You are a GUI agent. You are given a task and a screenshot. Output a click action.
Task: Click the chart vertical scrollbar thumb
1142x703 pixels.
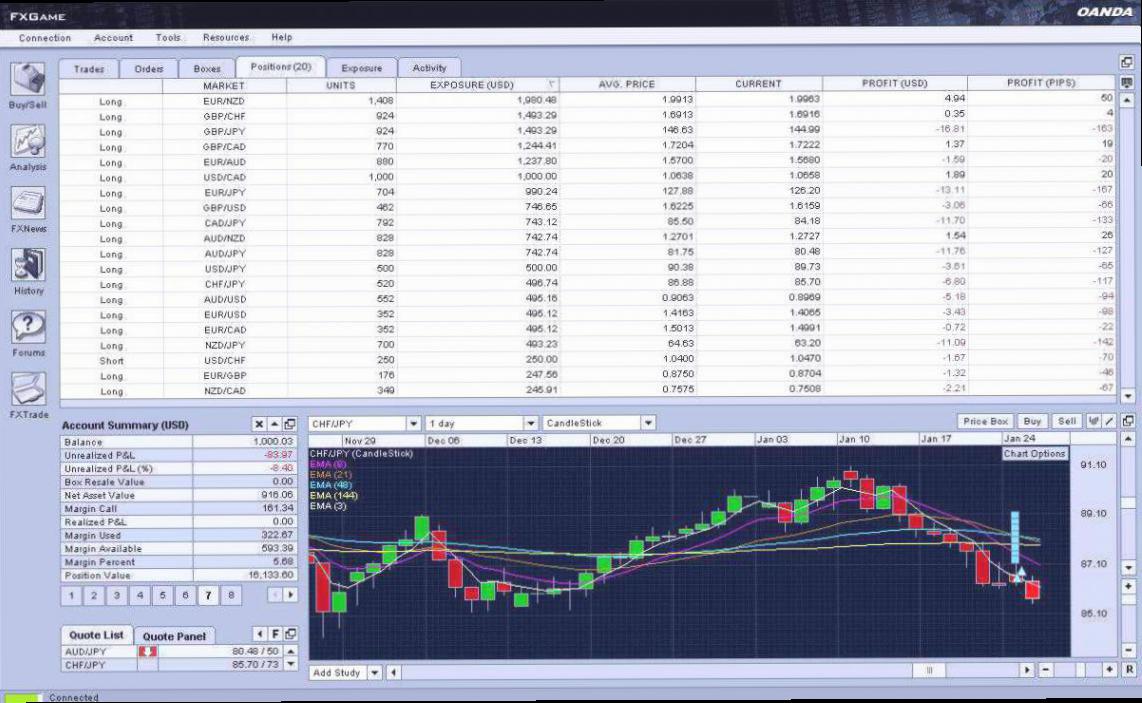(1128, 503)
